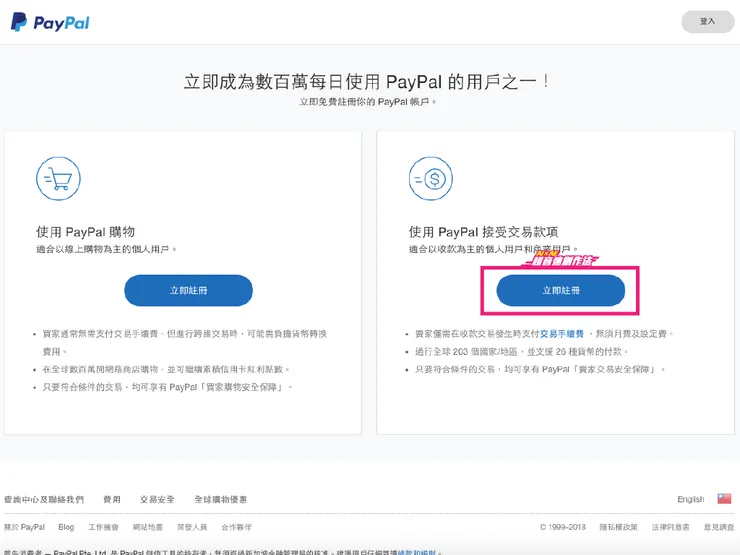Click the heading 使用 PayPal 購物

(85, 232)
